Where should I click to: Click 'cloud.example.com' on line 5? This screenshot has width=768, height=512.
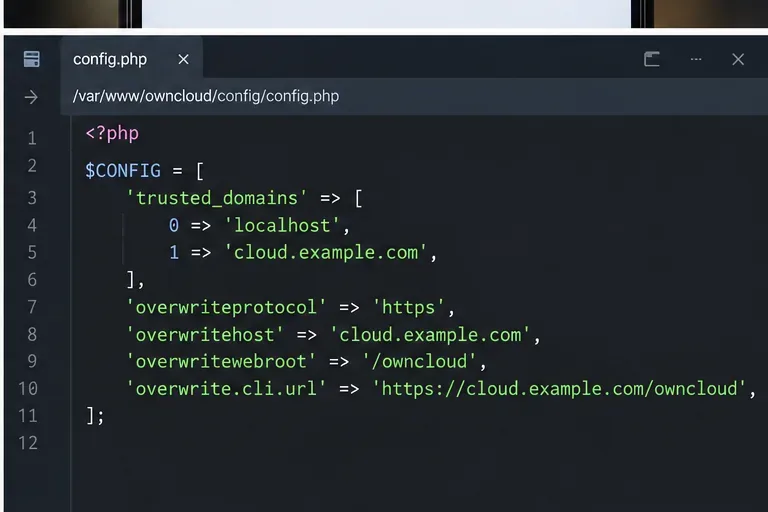pyautogui.click(x=326, y=252)
